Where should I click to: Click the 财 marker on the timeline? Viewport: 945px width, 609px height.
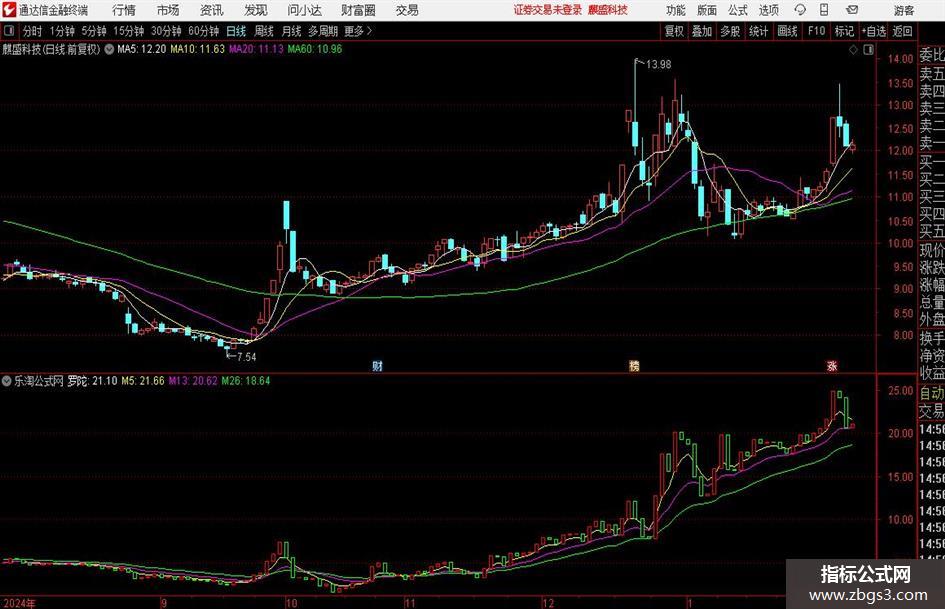coord(377,365)
